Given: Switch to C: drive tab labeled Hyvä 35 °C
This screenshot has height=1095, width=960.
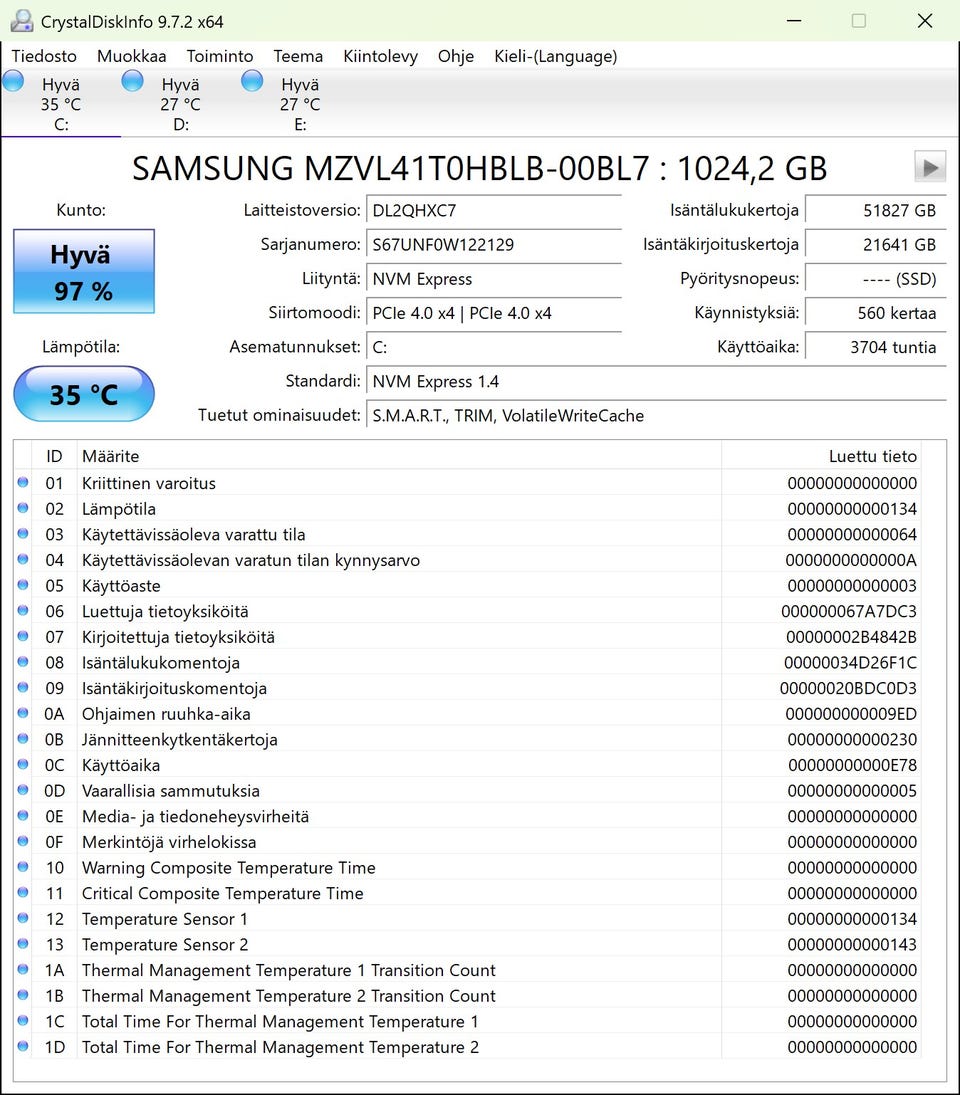Looking at the screenshot, I should coord(61,103).
